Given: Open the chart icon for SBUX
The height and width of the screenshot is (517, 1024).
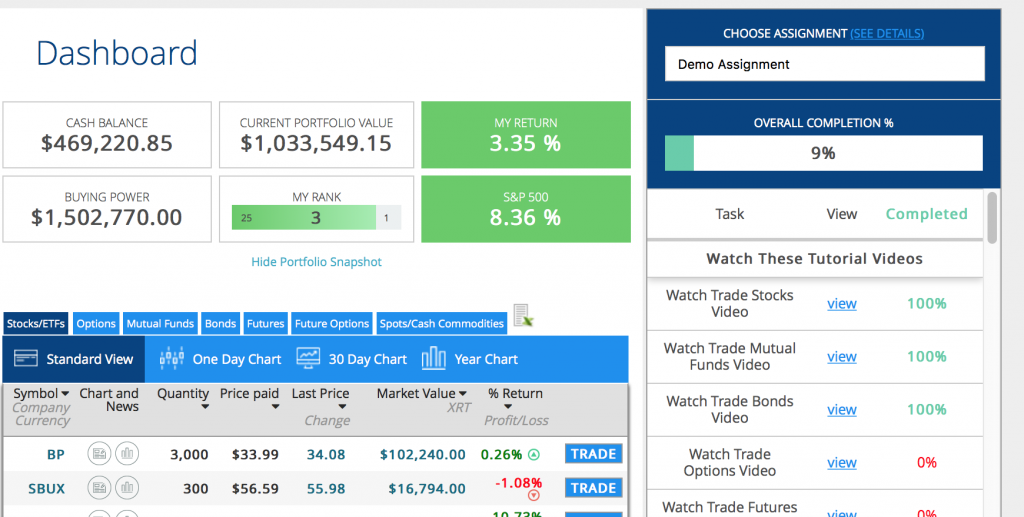Looking at the screenshot, I should click(x=127, y=488).
